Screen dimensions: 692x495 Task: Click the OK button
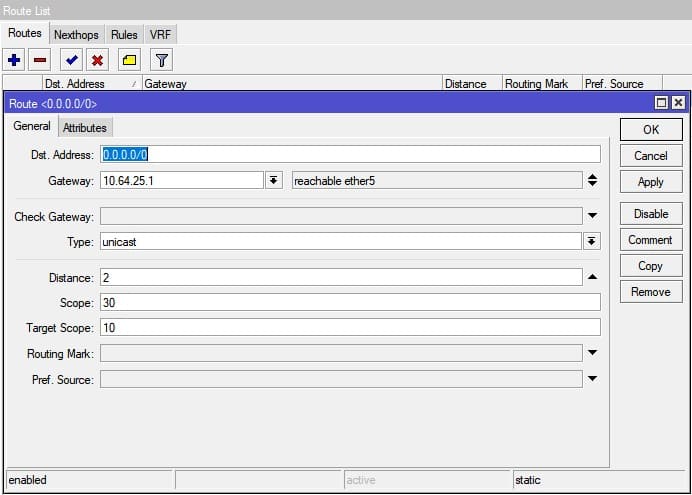click(x=650, y=129)
